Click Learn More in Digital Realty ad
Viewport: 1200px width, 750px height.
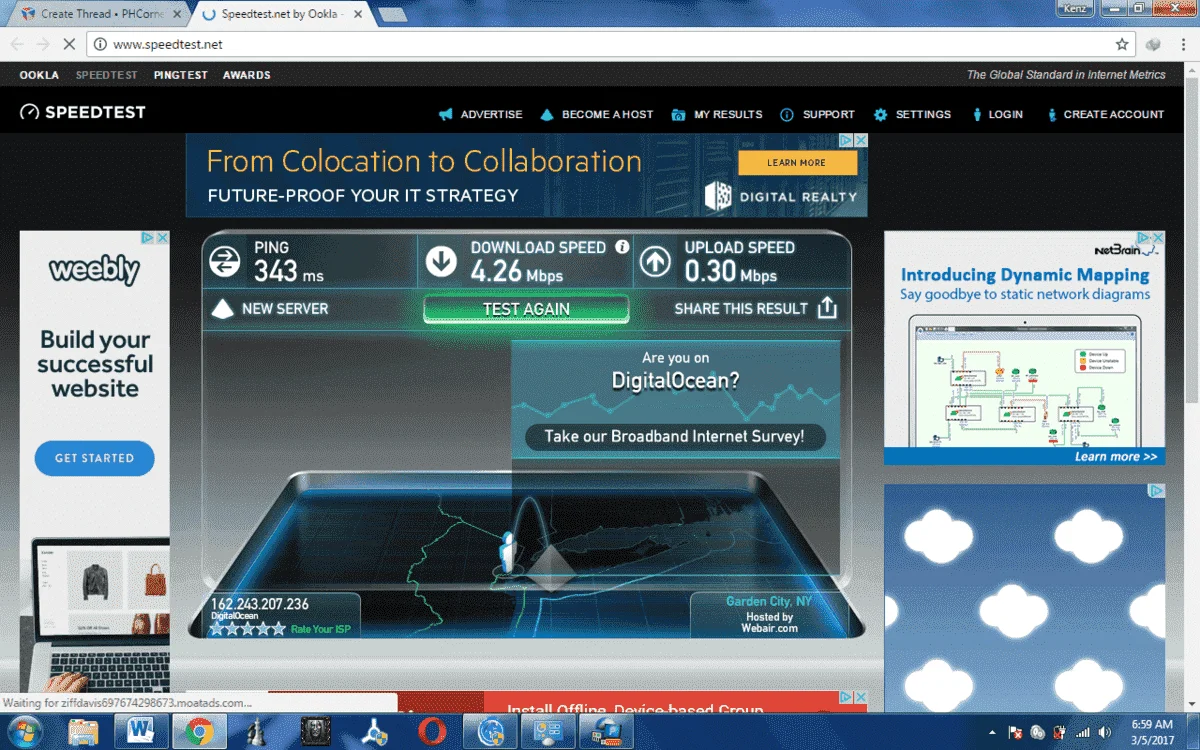click(797, 163)
